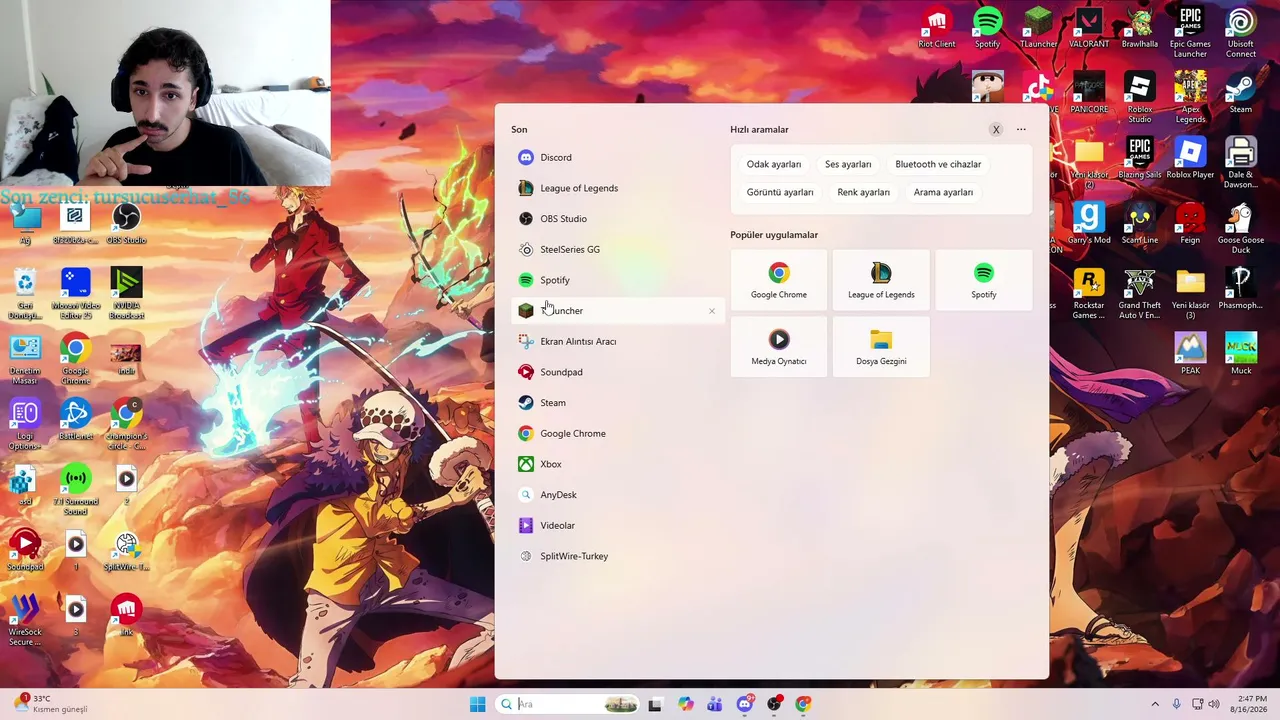Viewport: 1280px width, 720px height.
Task: Select the Apex Legends desktop shortcut
Action: point(1190,98)
